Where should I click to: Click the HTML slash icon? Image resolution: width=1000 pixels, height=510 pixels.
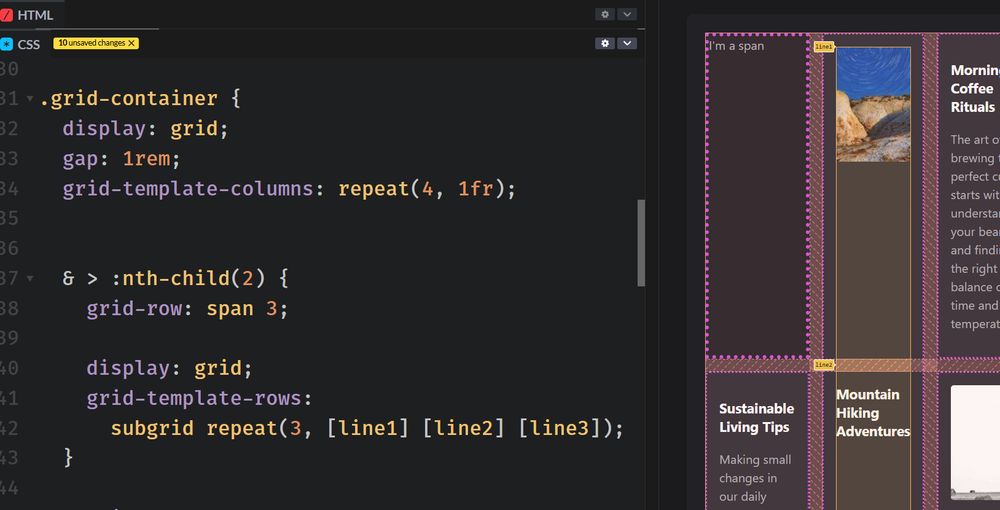click(6, 15)
